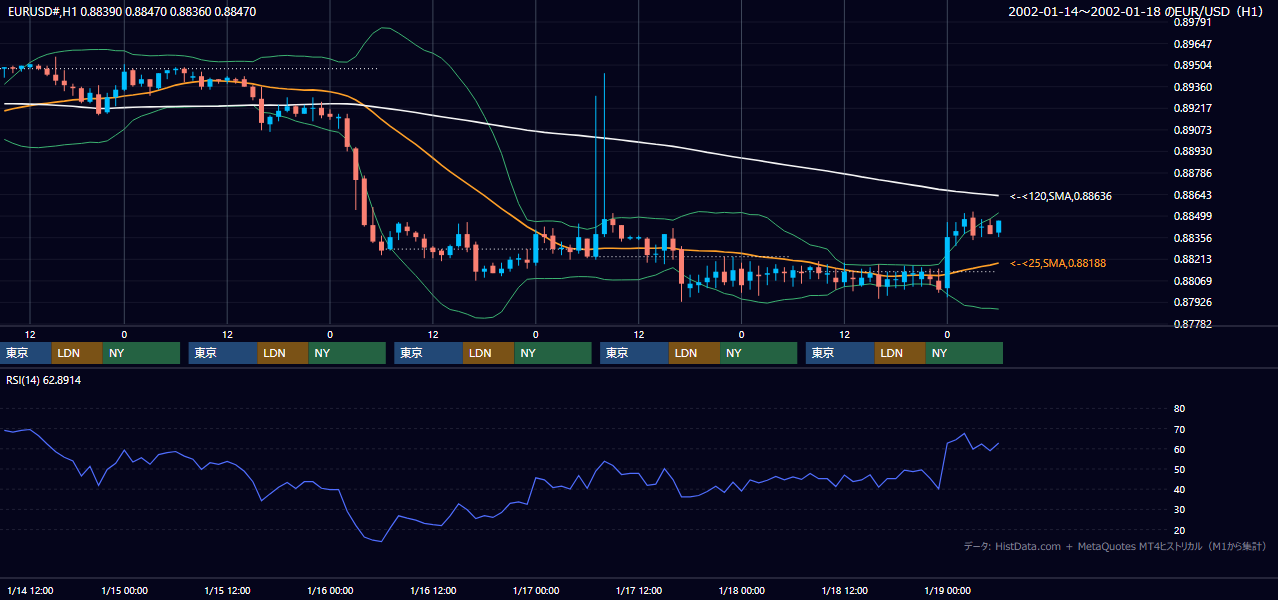1278x600 pixels.
Task: Click price axis value 0.87926
Action: click(x=1191, y=302)
